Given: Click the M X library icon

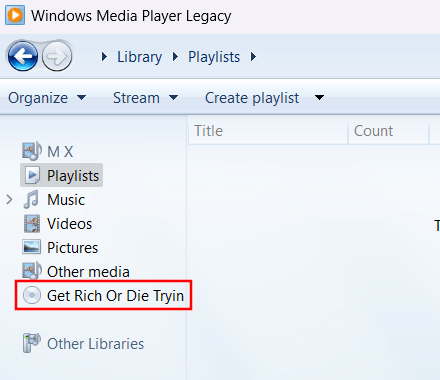Looking at the screenshot, I should (x=32, y=151).
